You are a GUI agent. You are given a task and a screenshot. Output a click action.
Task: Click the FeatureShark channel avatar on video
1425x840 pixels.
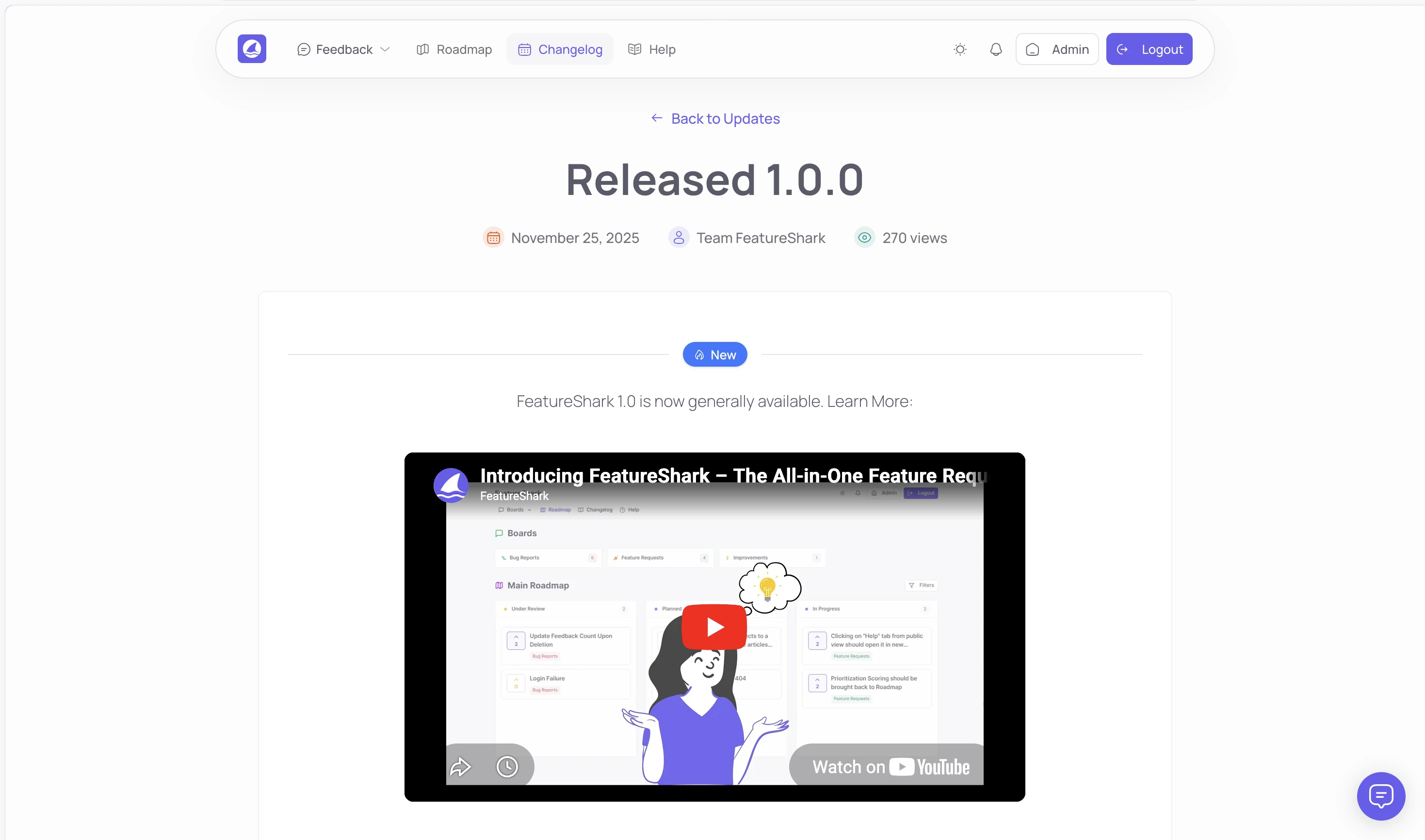point(451,485)
